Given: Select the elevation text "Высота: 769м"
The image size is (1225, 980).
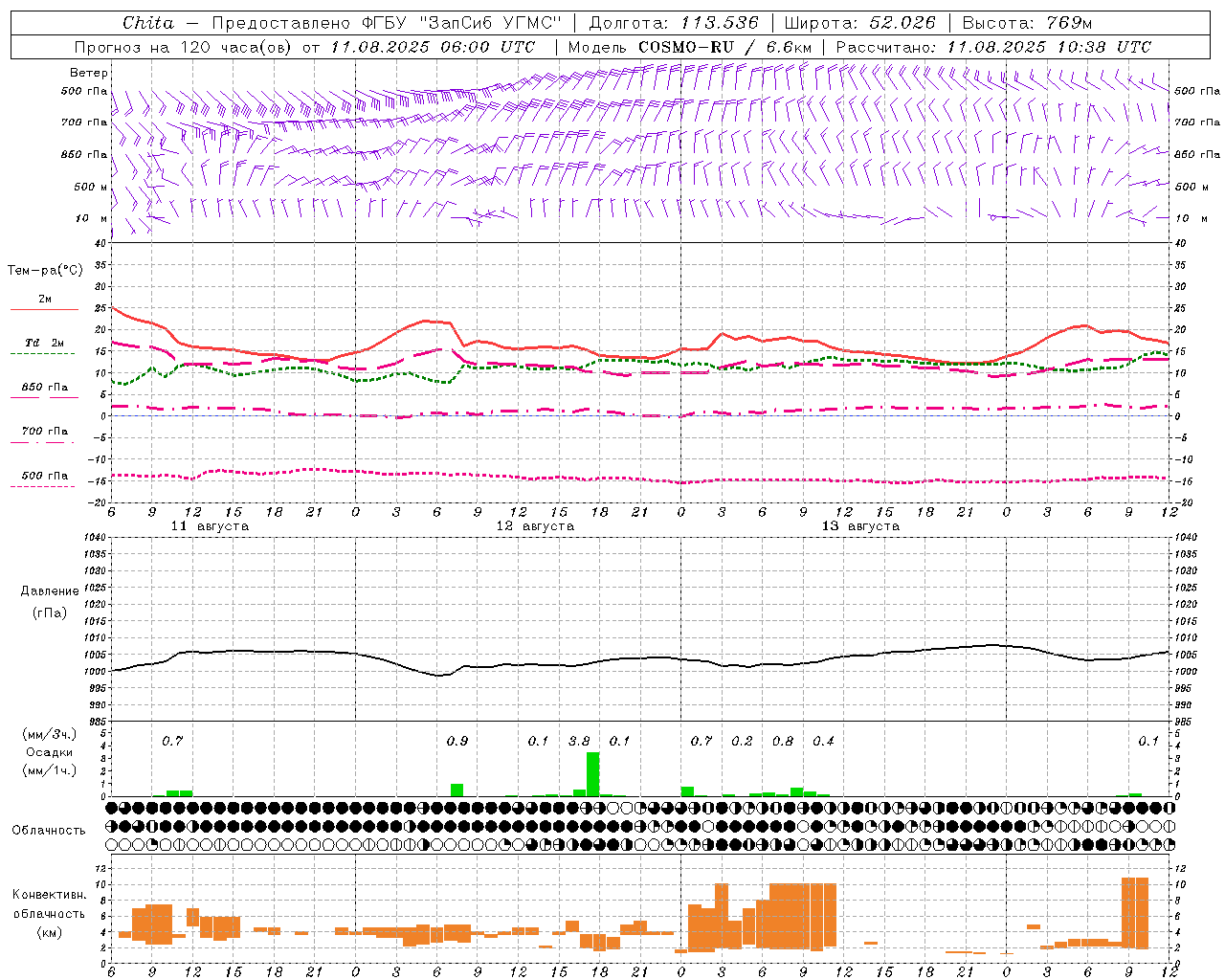Looking at the screenshot, I should tap(1027, 23).
